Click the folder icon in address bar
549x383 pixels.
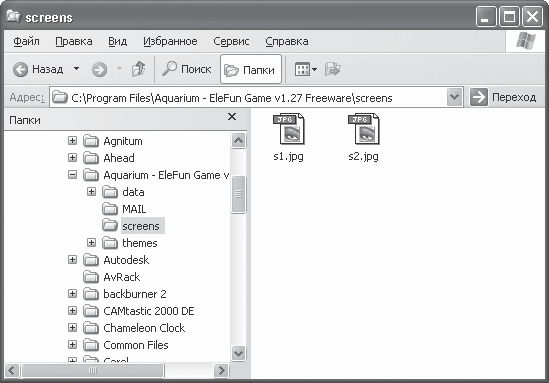60,97
